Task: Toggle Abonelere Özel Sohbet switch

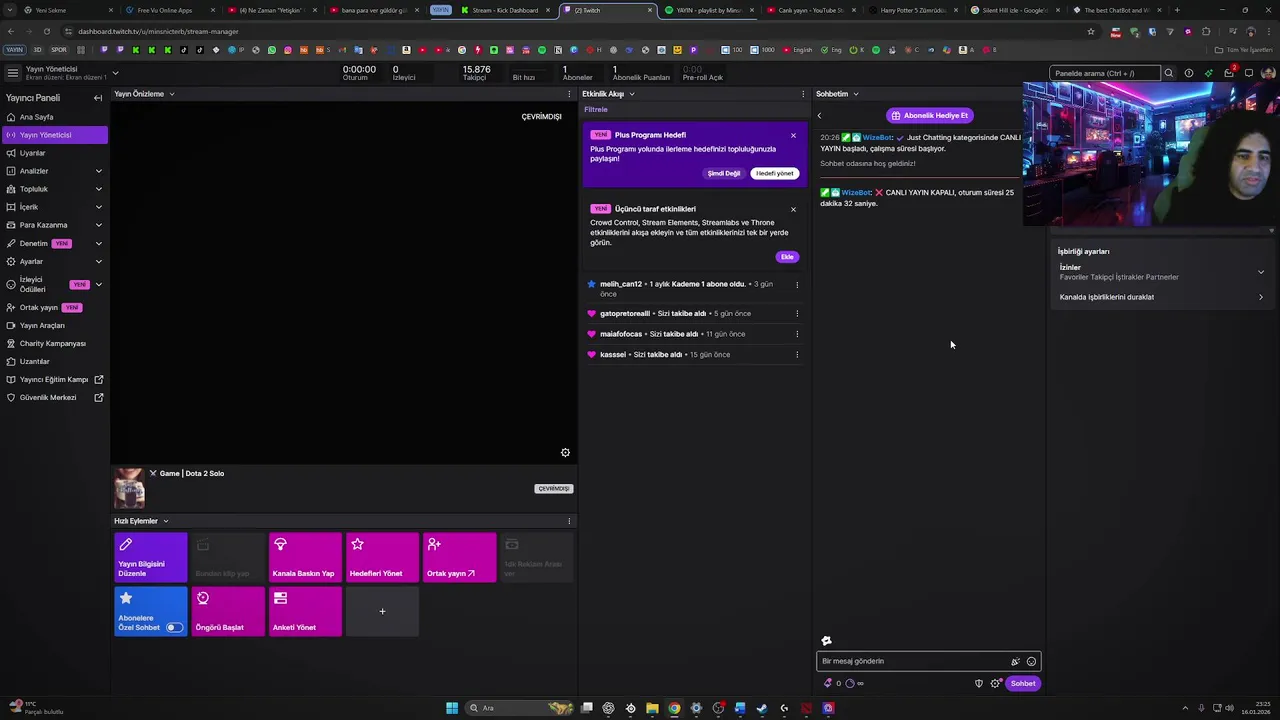Action: tap(174, 628)
